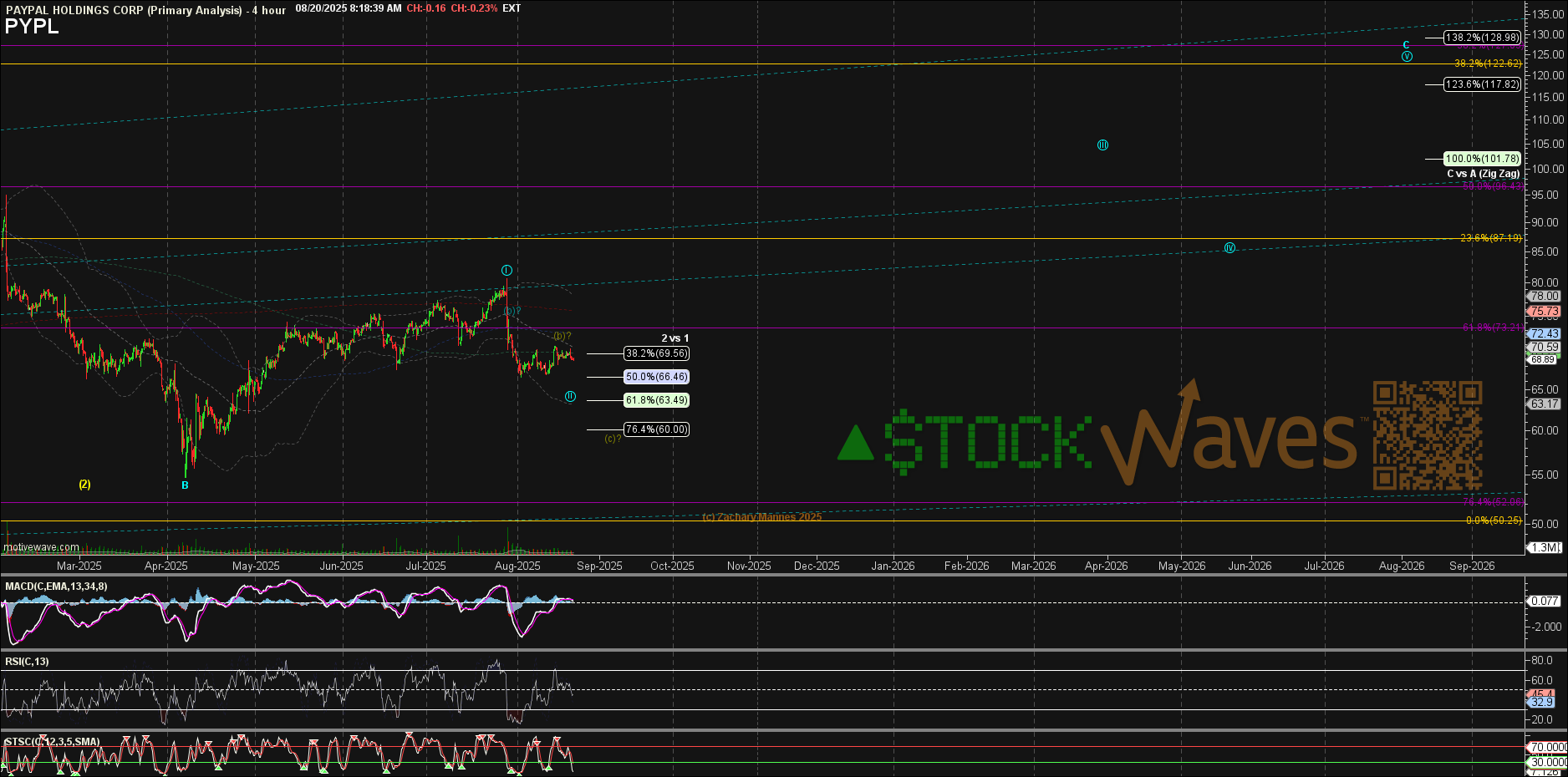The image size is (1568, 777).
Task: Click the 08/20/2025 8:18:39 AM timestamp
Action: (x=349, y=8)
